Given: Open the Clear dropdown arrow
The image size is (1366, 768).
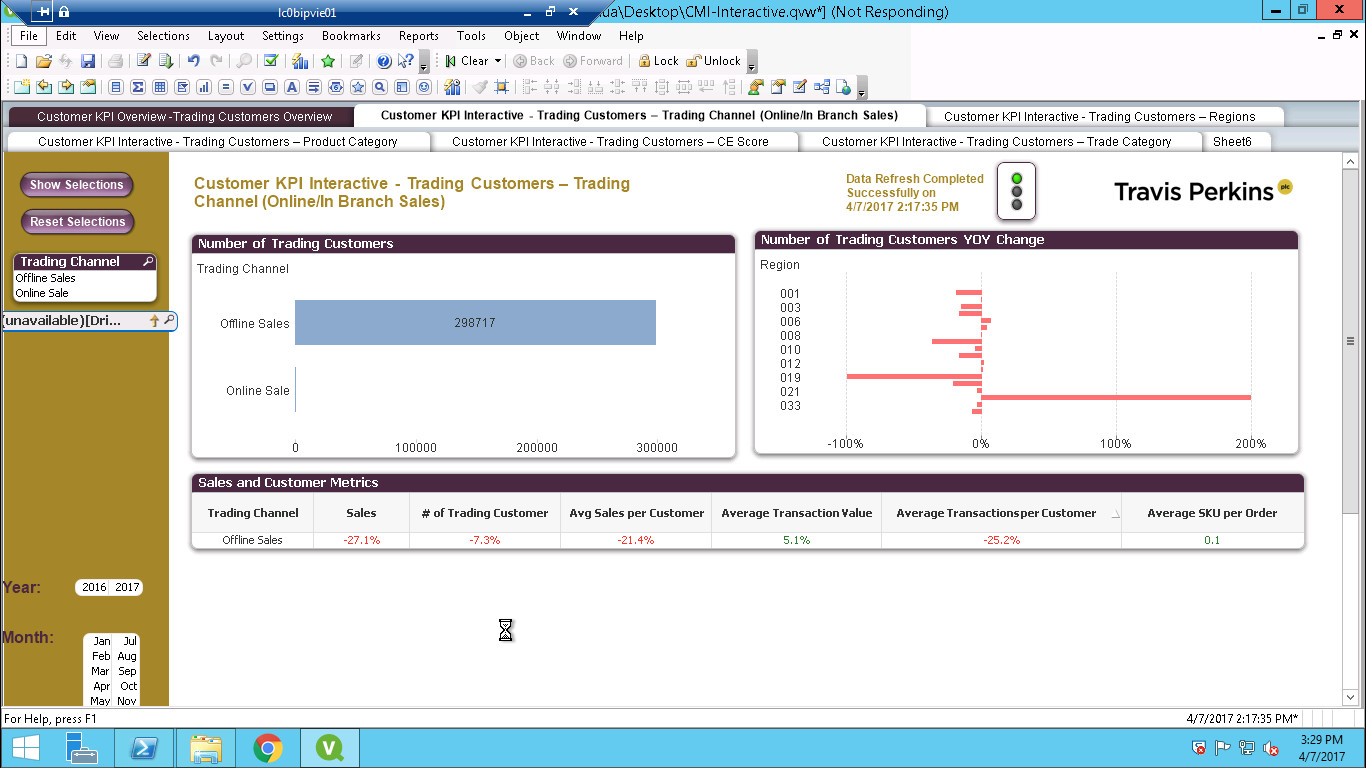Looking at the screenshot, I should (498, 61).
